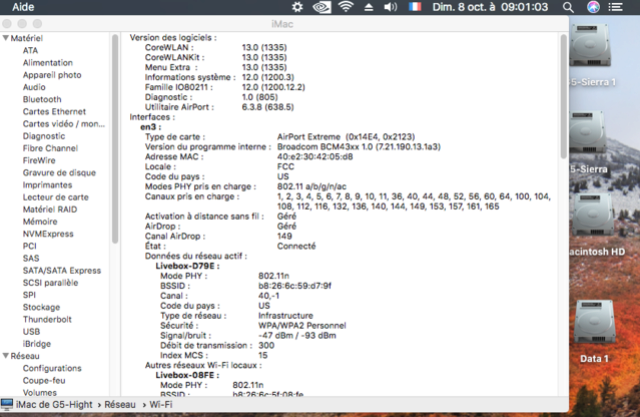Click Wi-Fi in the path bar
This screenshot has width=640, height=417.
(161, 404)
